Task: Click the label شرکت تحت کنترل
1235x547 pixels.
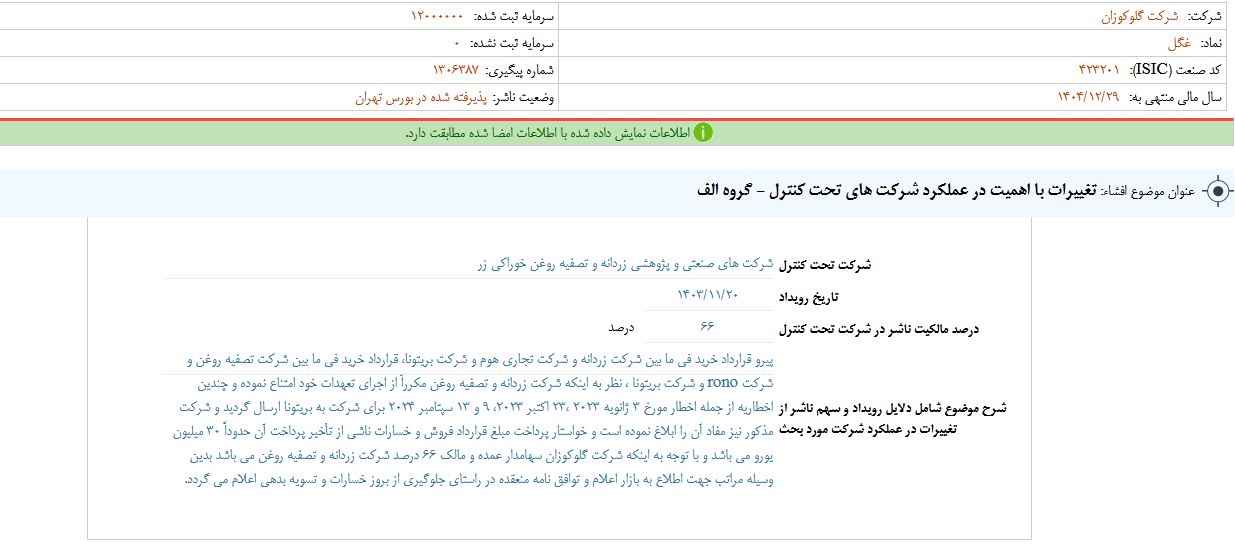Action: [825, 265]
